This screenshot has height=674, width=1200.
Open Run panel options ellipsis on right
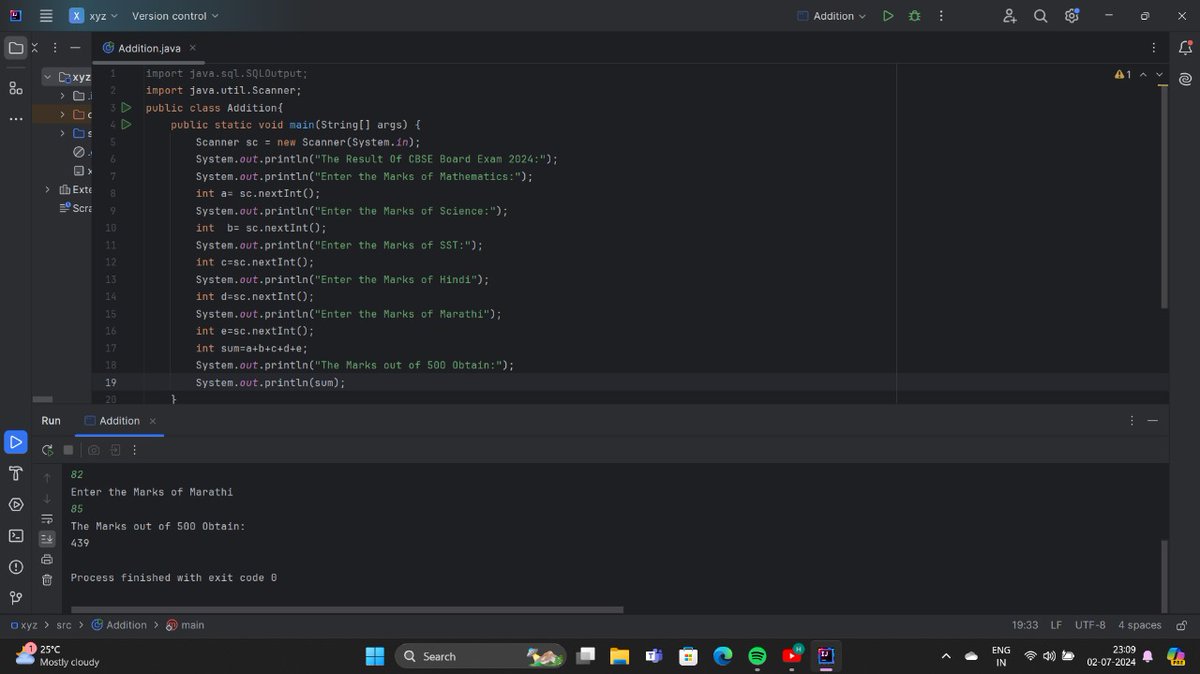coord(1132,421)
